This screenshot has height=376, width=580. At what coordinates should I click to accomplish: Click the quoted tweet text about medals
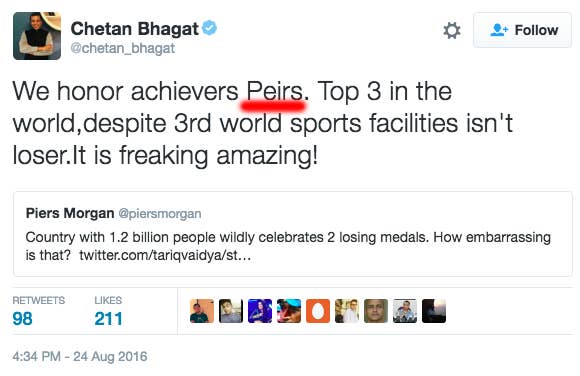click(288, 246)
